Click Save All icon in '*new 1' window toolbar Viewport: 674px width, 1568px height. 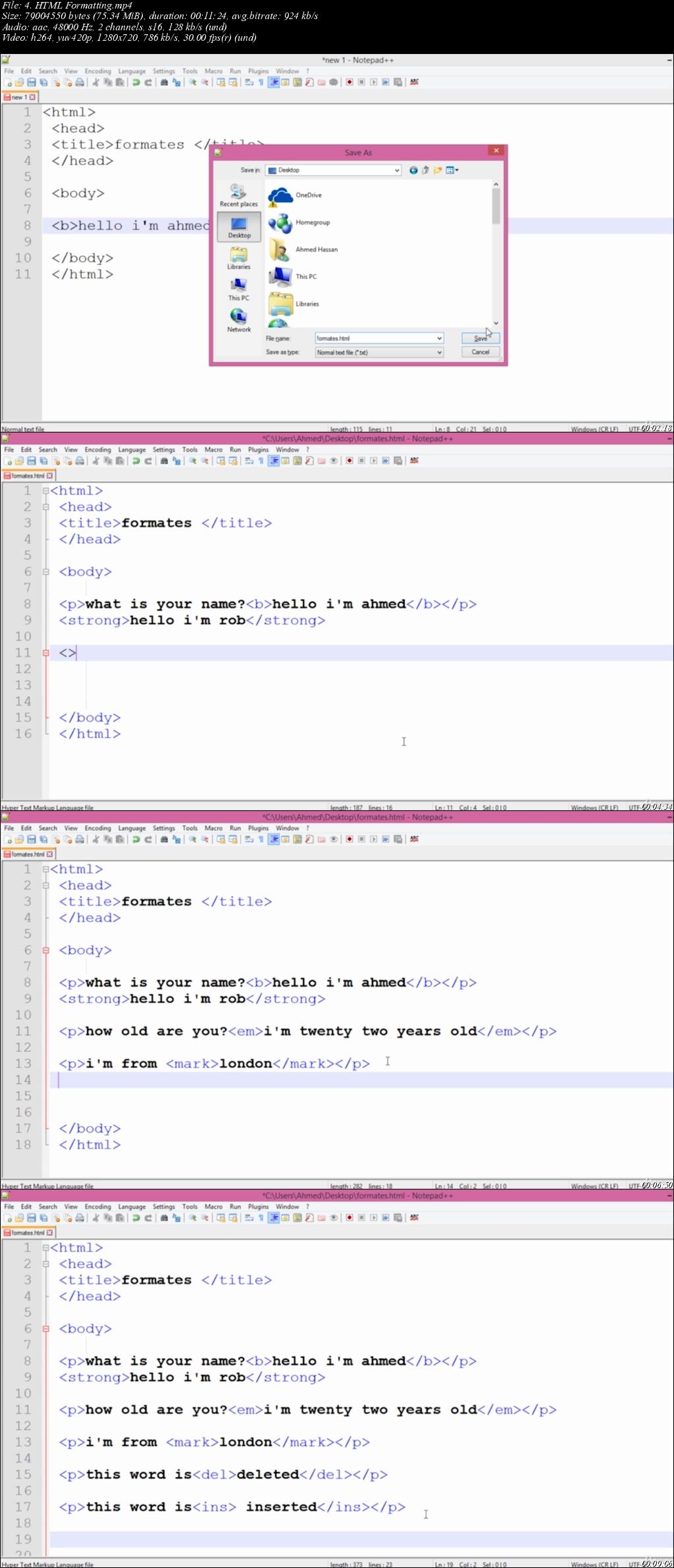(43, 82)
